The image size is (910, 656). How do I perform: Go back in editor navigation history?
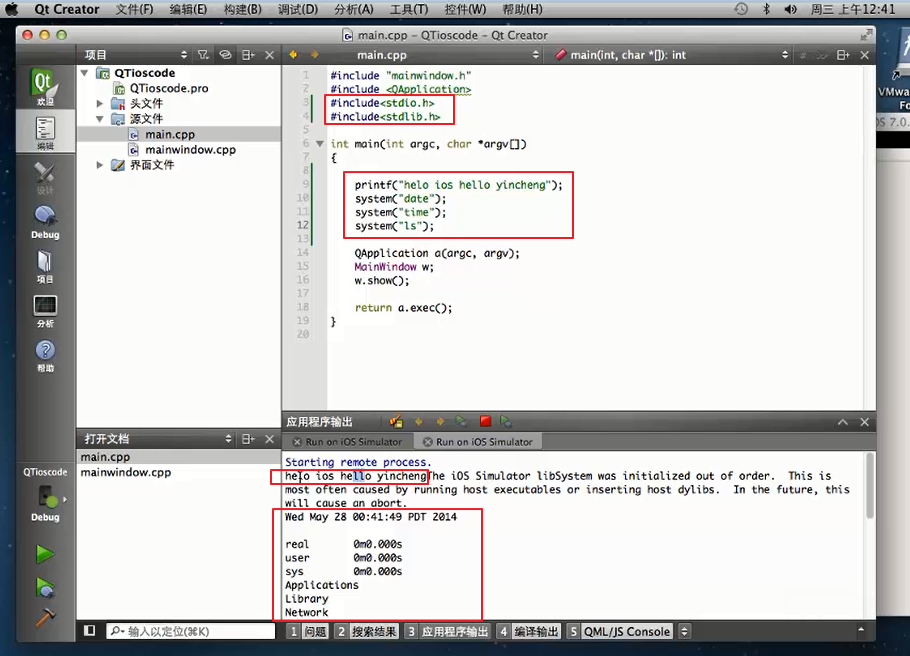[293, 55]
